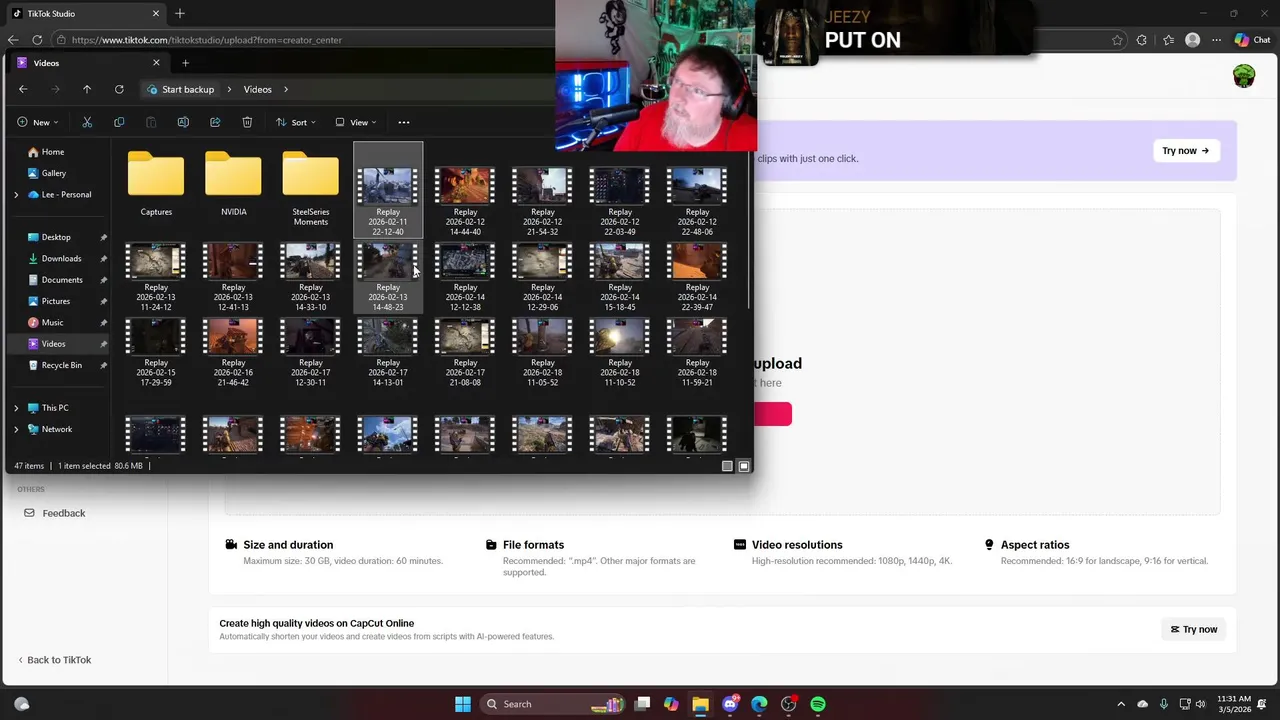Open Copilot app from taskbar
Image resolution: width=1280 pixels, height=720 pixels.
pyautogui.click(x=671, y=704)
